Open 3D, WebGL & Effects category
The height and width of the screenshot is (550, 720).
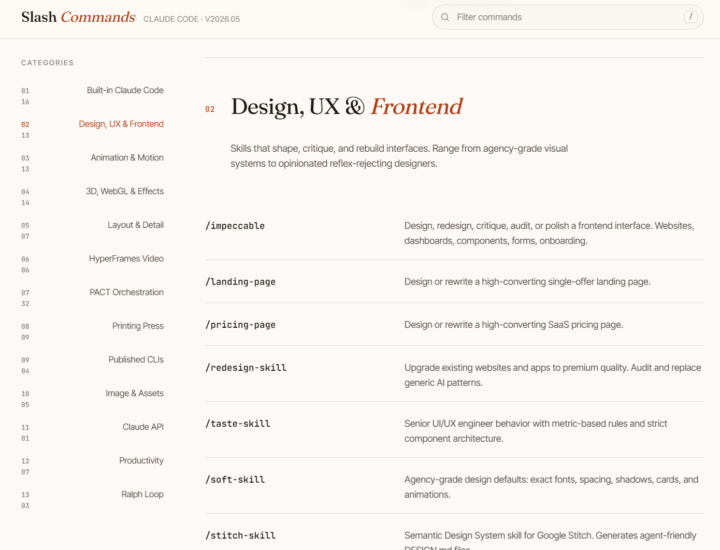tap(92, 196)
